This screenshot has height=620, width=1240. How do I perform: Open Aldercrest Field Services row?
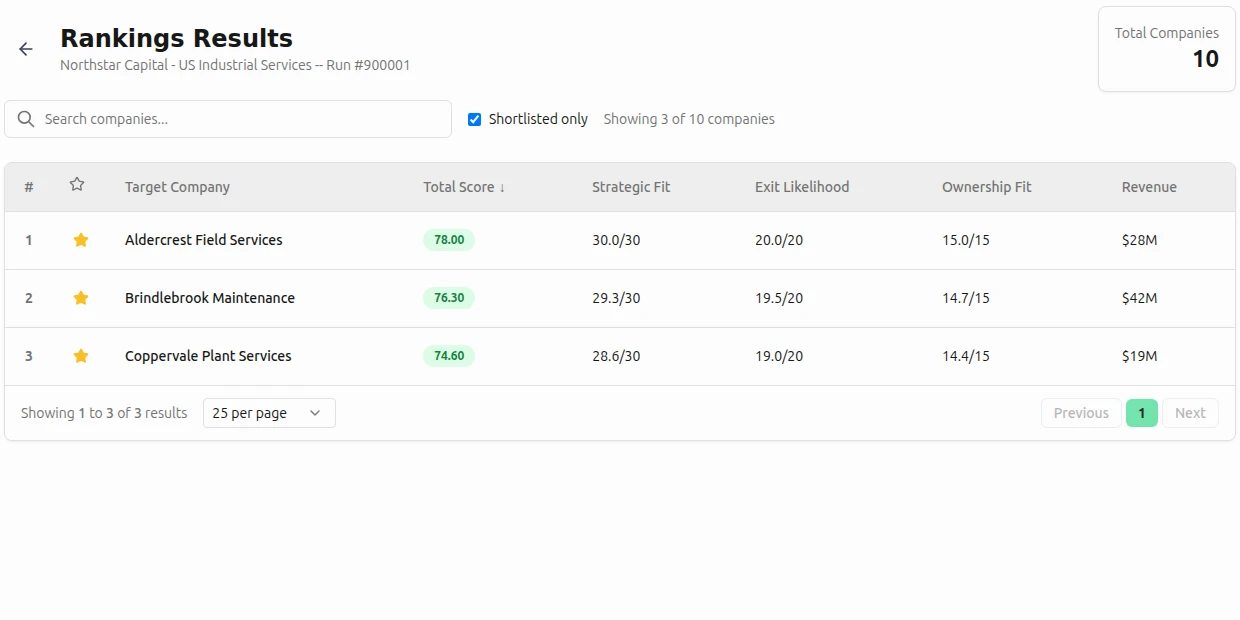620,240
